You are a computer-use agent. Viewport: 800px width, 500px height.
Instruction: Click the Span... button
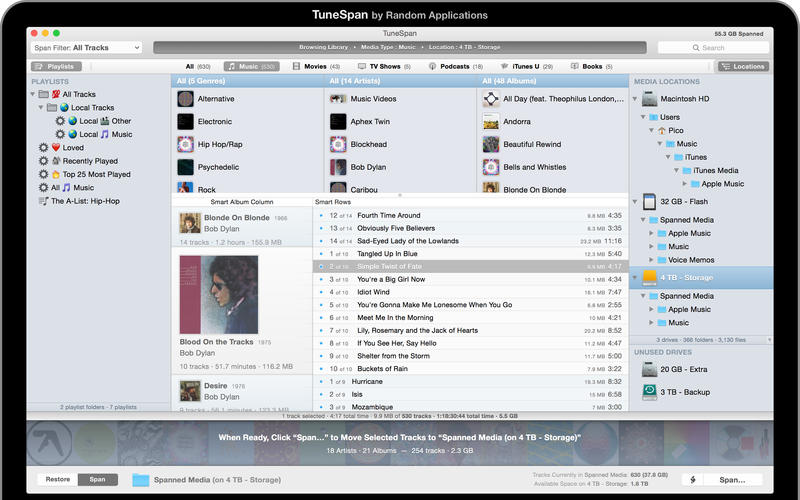coord(732,480)
